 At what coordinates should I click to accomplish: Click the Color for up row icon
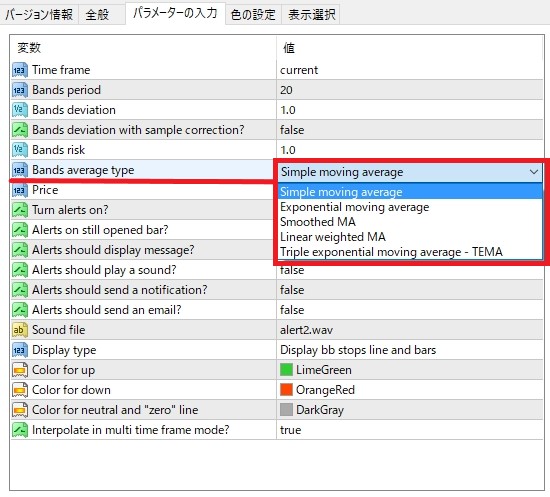(20, 370)
